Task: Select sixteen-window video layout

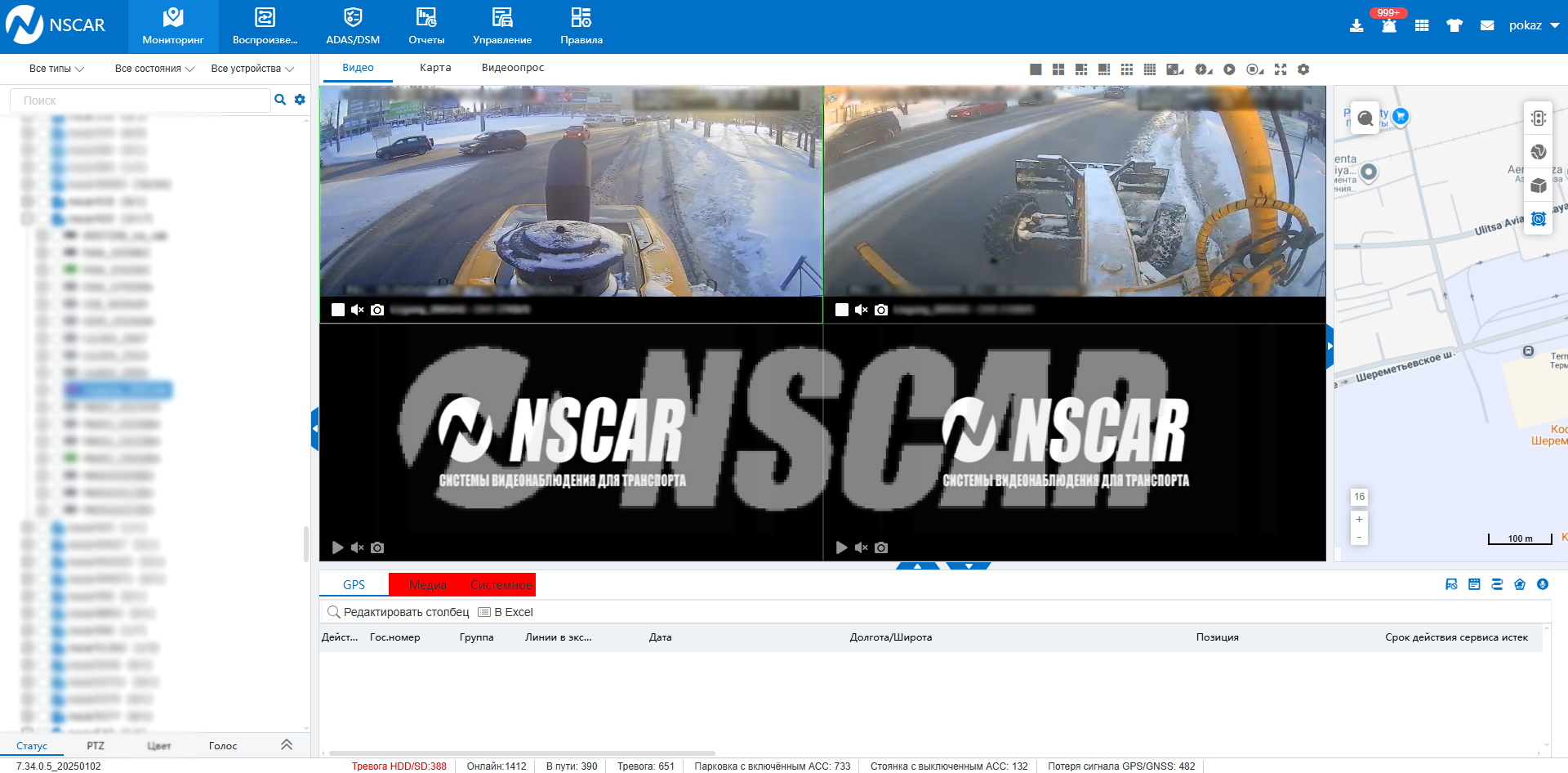Action: (1150, 69)
